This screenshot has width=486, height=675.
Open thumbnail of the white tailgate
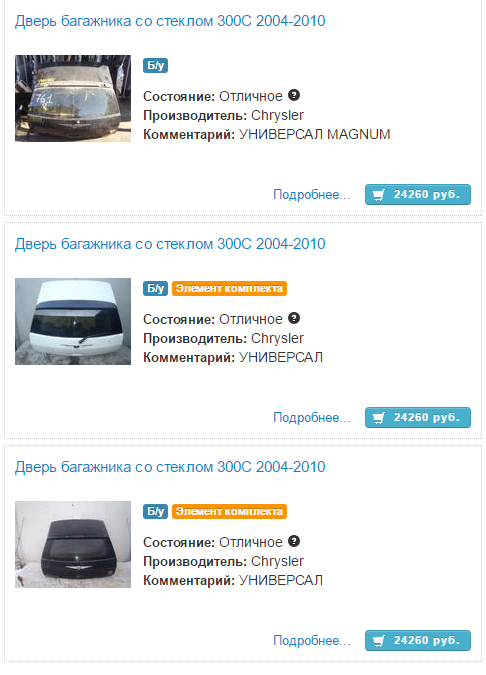tap(73, 321)
